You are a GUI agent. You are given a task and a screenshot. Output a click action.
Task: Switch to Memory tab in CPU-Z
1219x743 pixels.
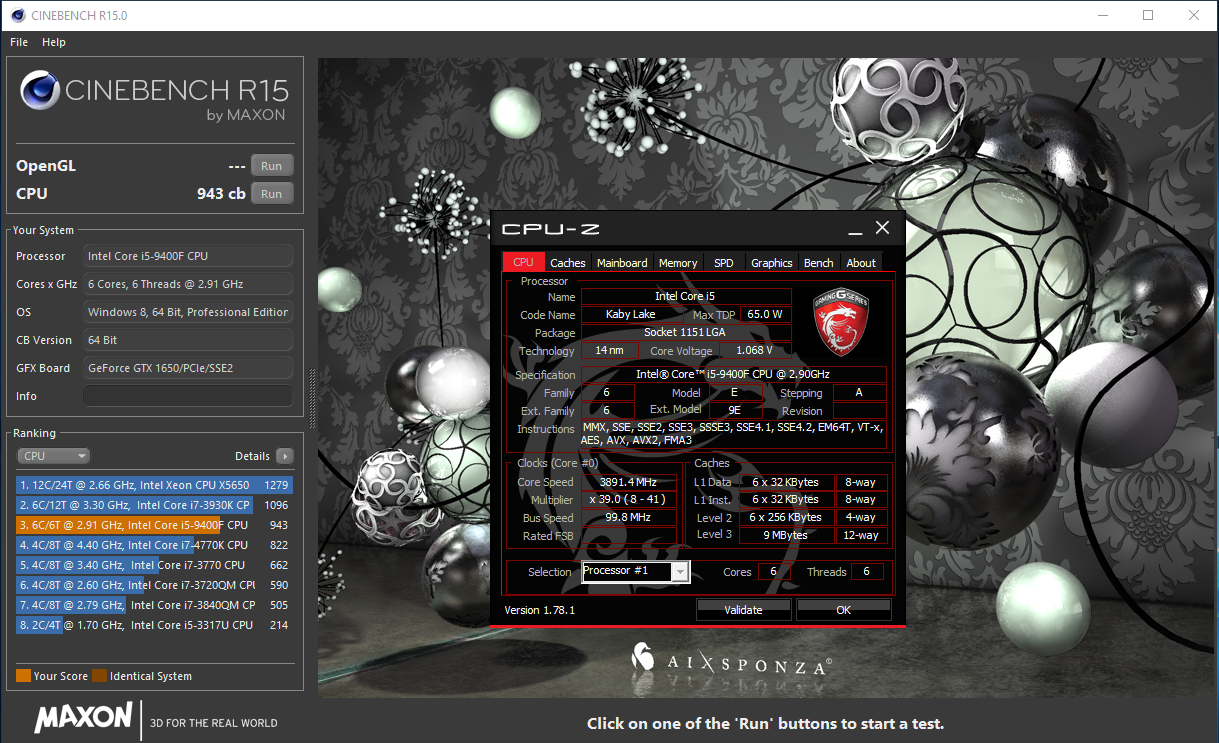[x=678, y=263]
